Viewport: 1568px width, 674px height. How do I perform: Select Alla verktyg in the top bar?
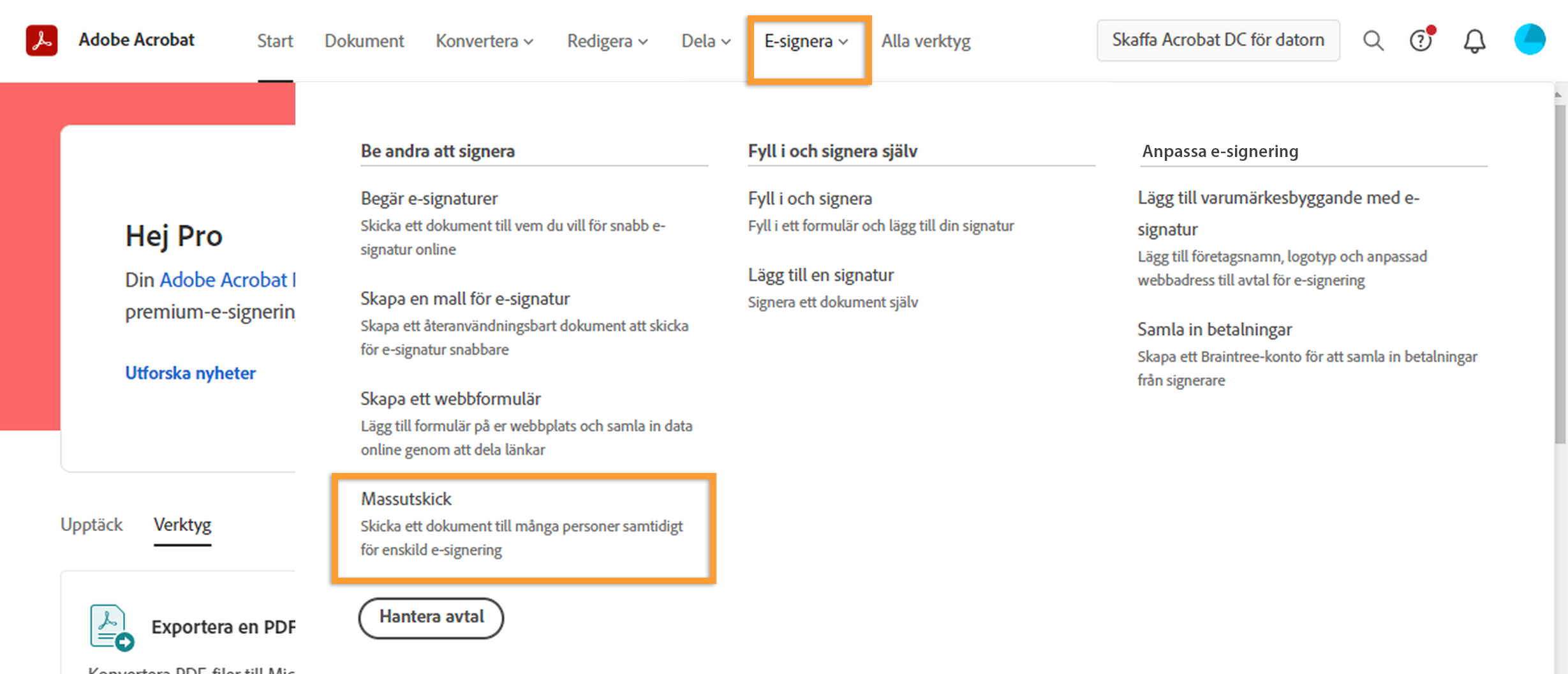926,41
